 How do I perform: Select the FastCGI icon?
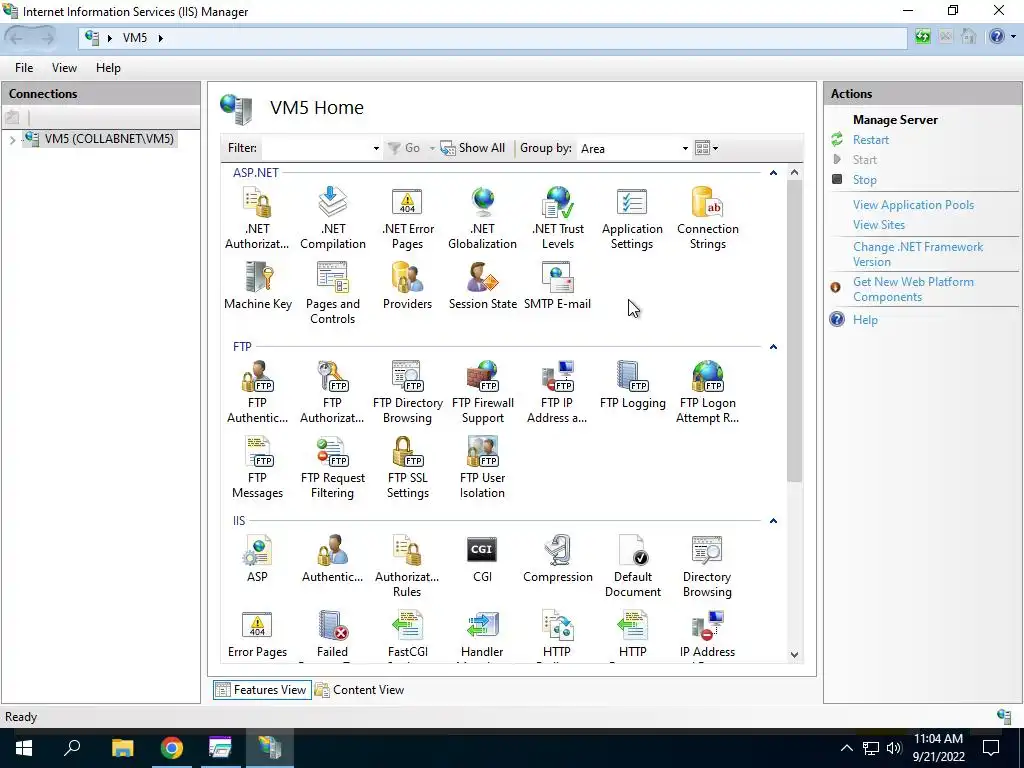click(x=408, y=634)
